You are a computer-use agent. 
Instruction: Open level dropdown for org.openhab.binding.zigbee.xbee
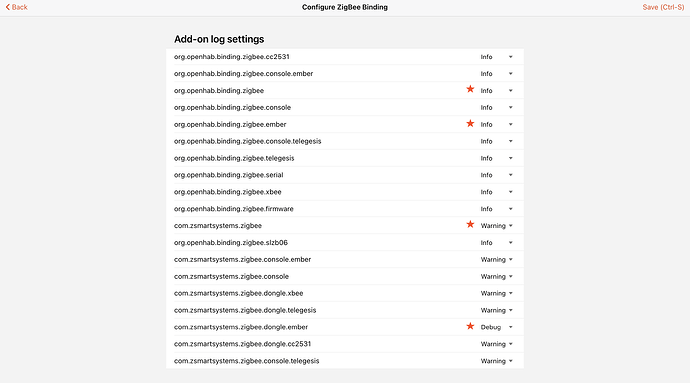496,192
